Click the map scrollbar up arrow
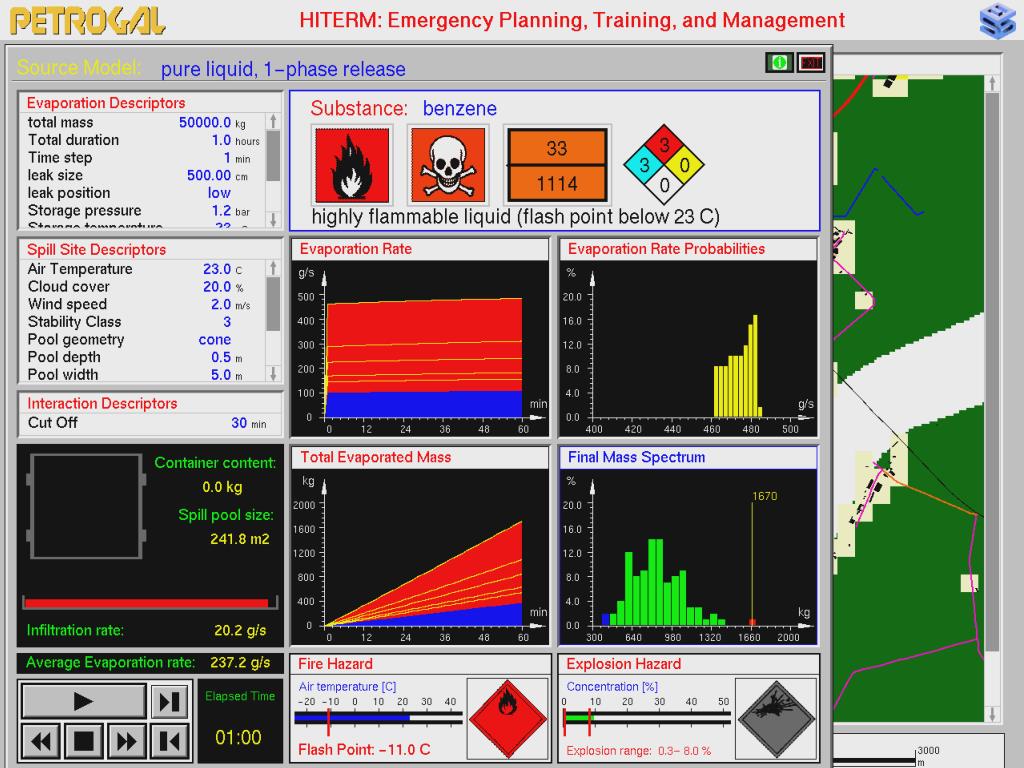Screen dimensions: 1024x768 click(992, 83)
